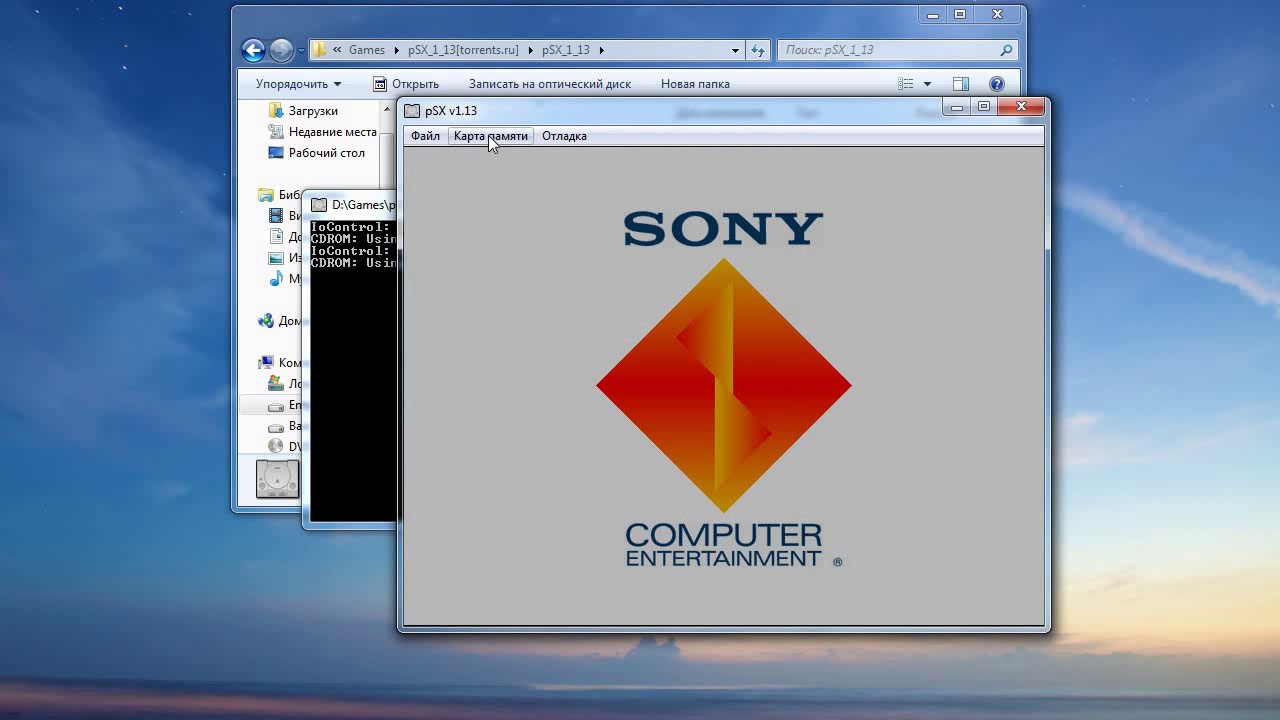Click the Новая папка button
The image size is (1280, 720).
[695, 84]
